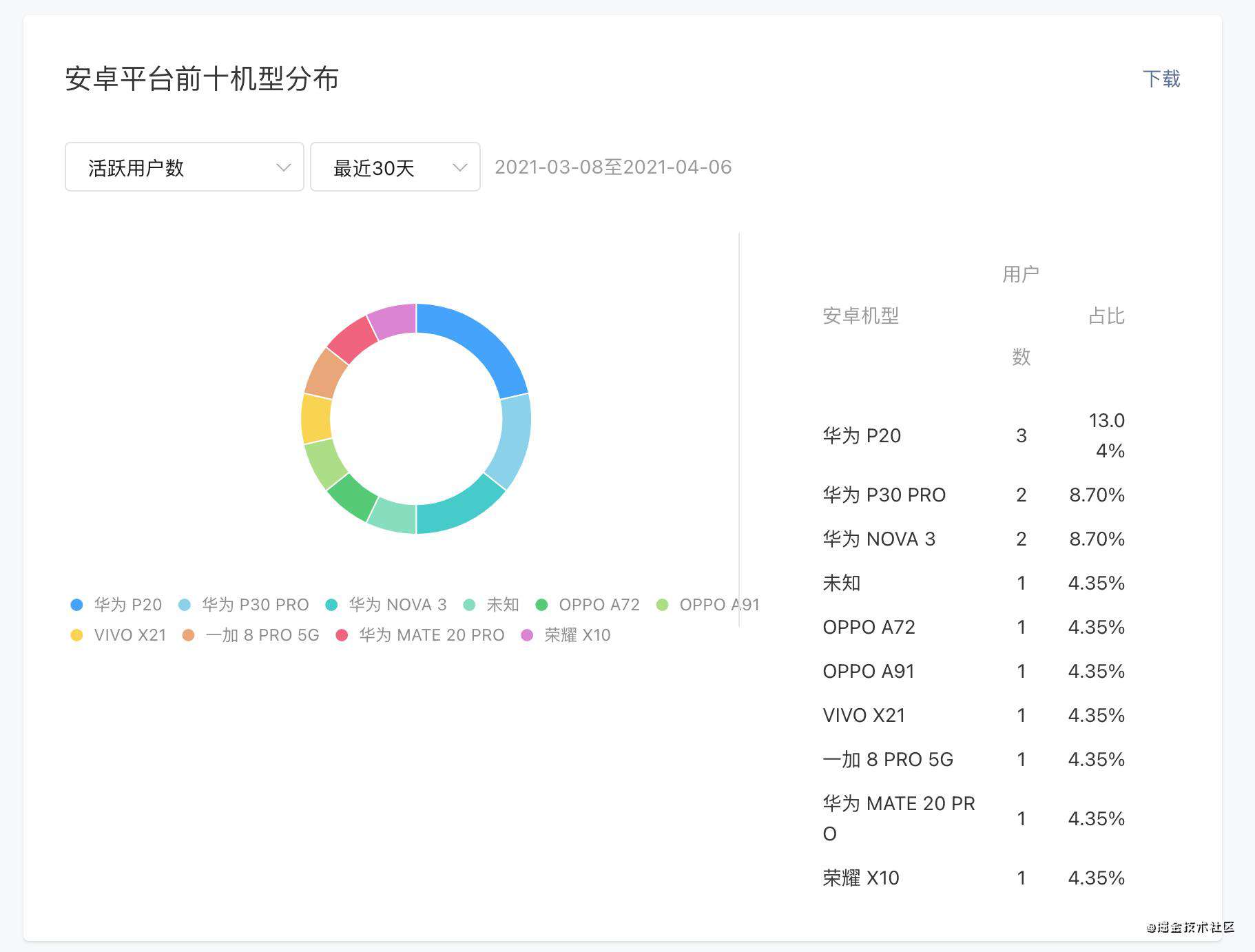Click the 占比 column header

pyautogui.click(x=1106, y=316)
